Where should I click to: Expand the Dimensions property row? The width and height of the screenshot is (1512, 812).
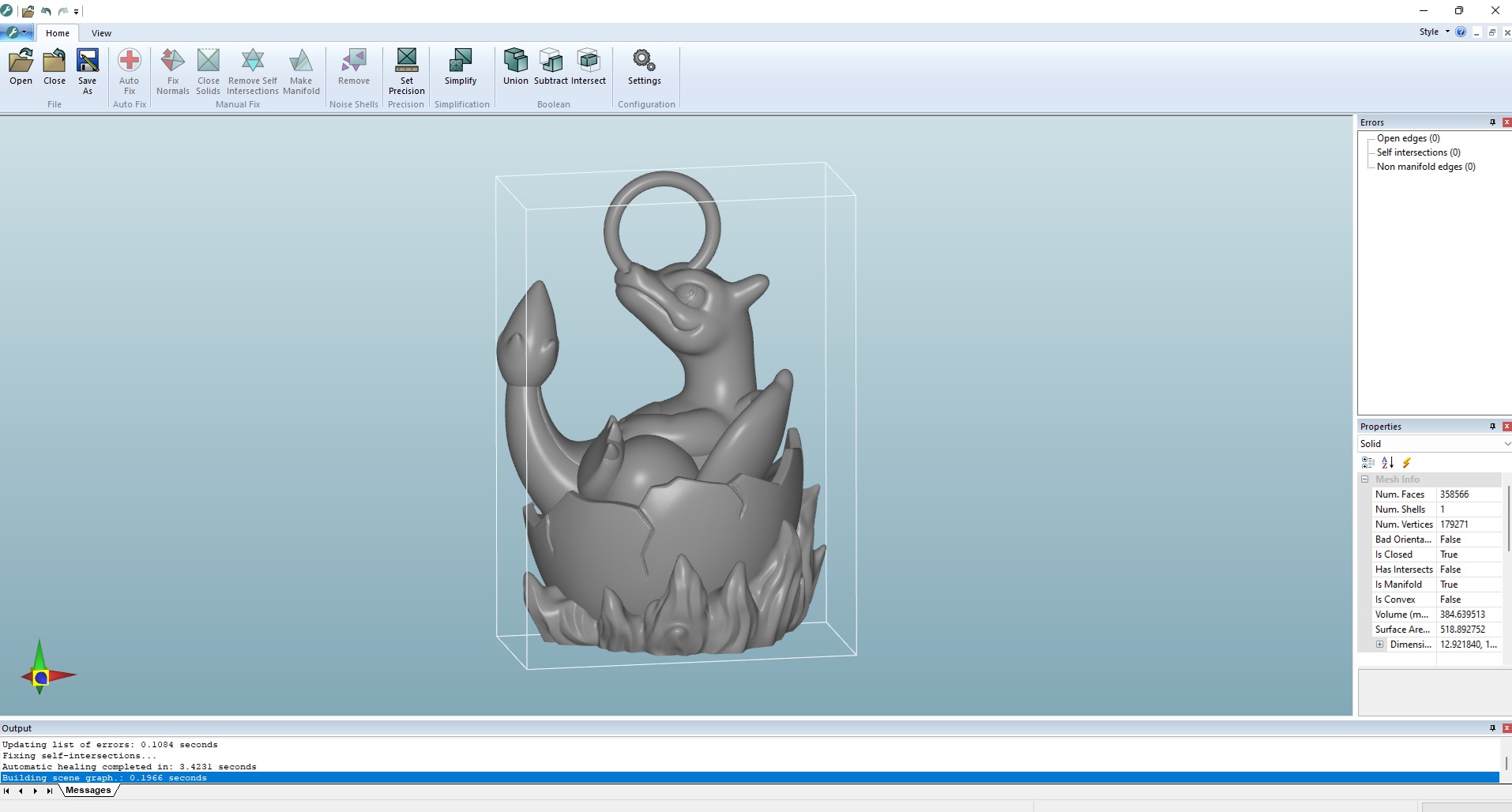click(x=1380, y=645)
